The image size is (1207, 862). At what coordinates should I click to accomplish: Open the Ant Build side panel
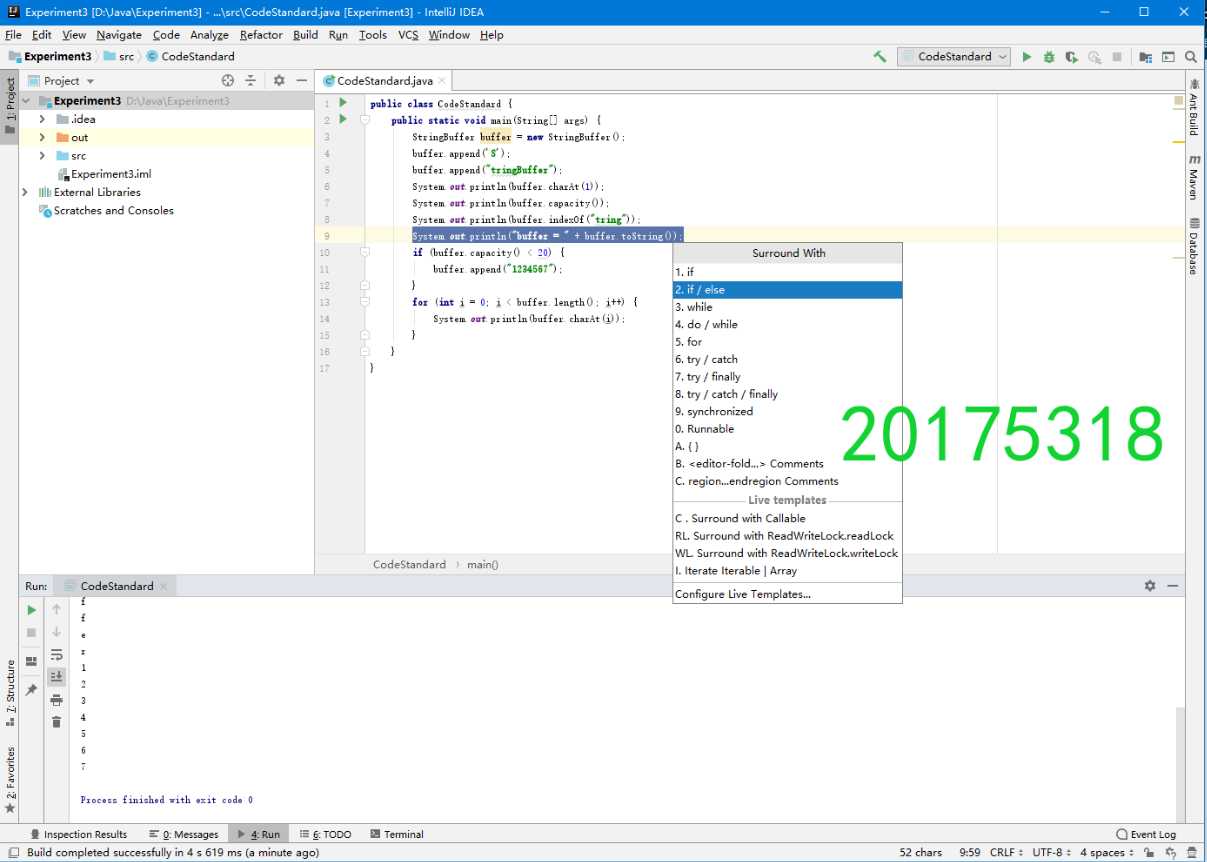click(1194, 109)
